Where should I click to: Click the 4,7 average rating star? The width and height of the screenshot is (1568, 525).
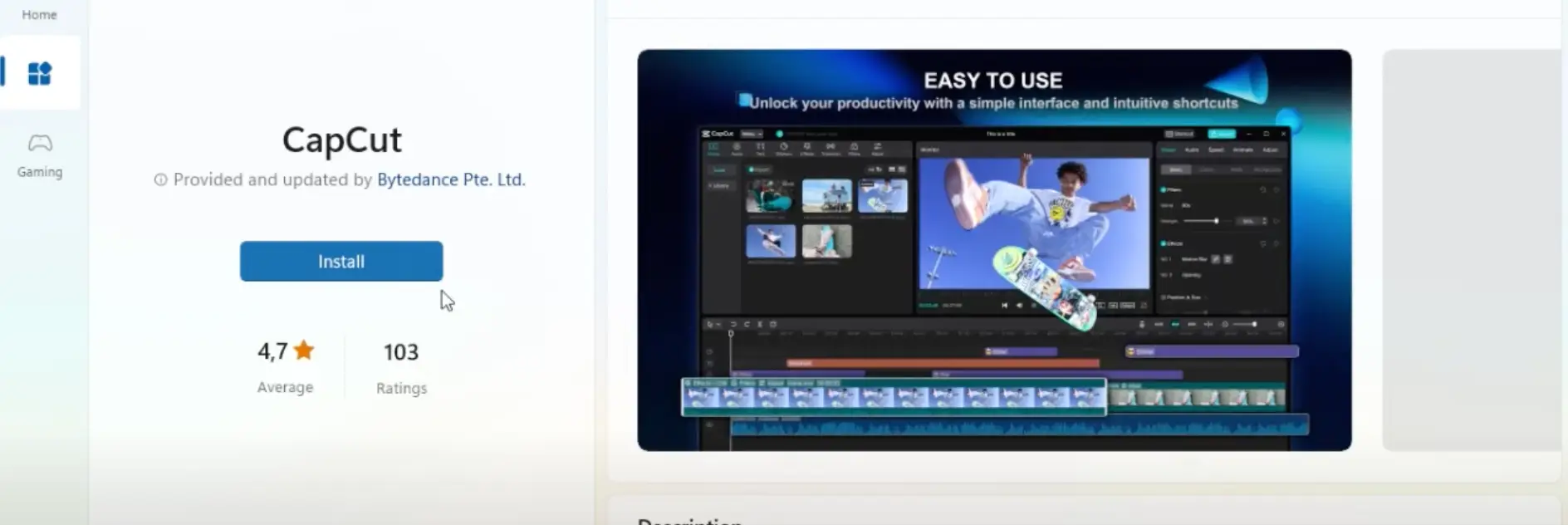pyautogui.click(x=304, y=350)
